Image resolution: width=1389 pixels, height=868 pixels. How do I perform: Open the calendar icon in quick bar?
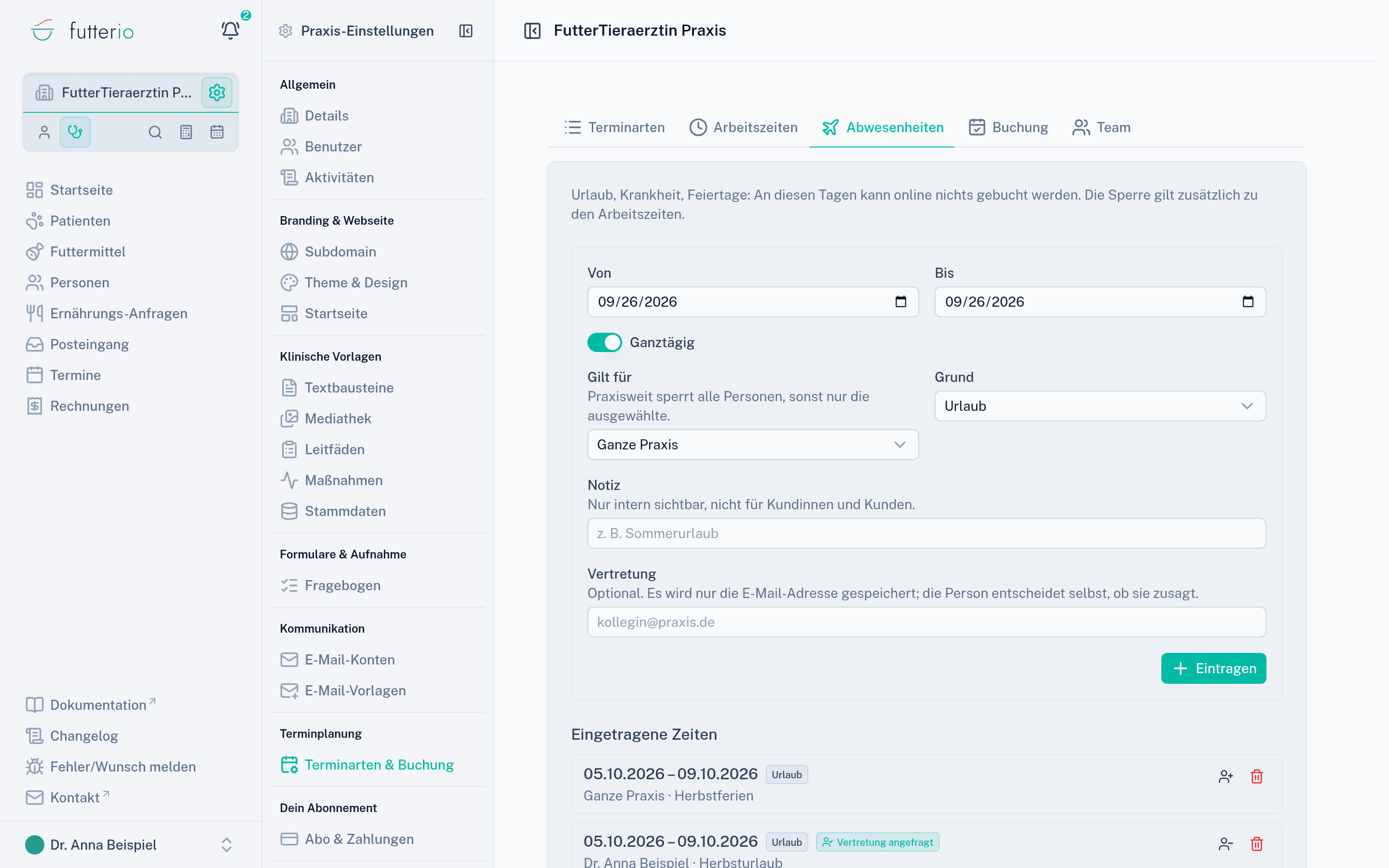(x=217, y=132)
